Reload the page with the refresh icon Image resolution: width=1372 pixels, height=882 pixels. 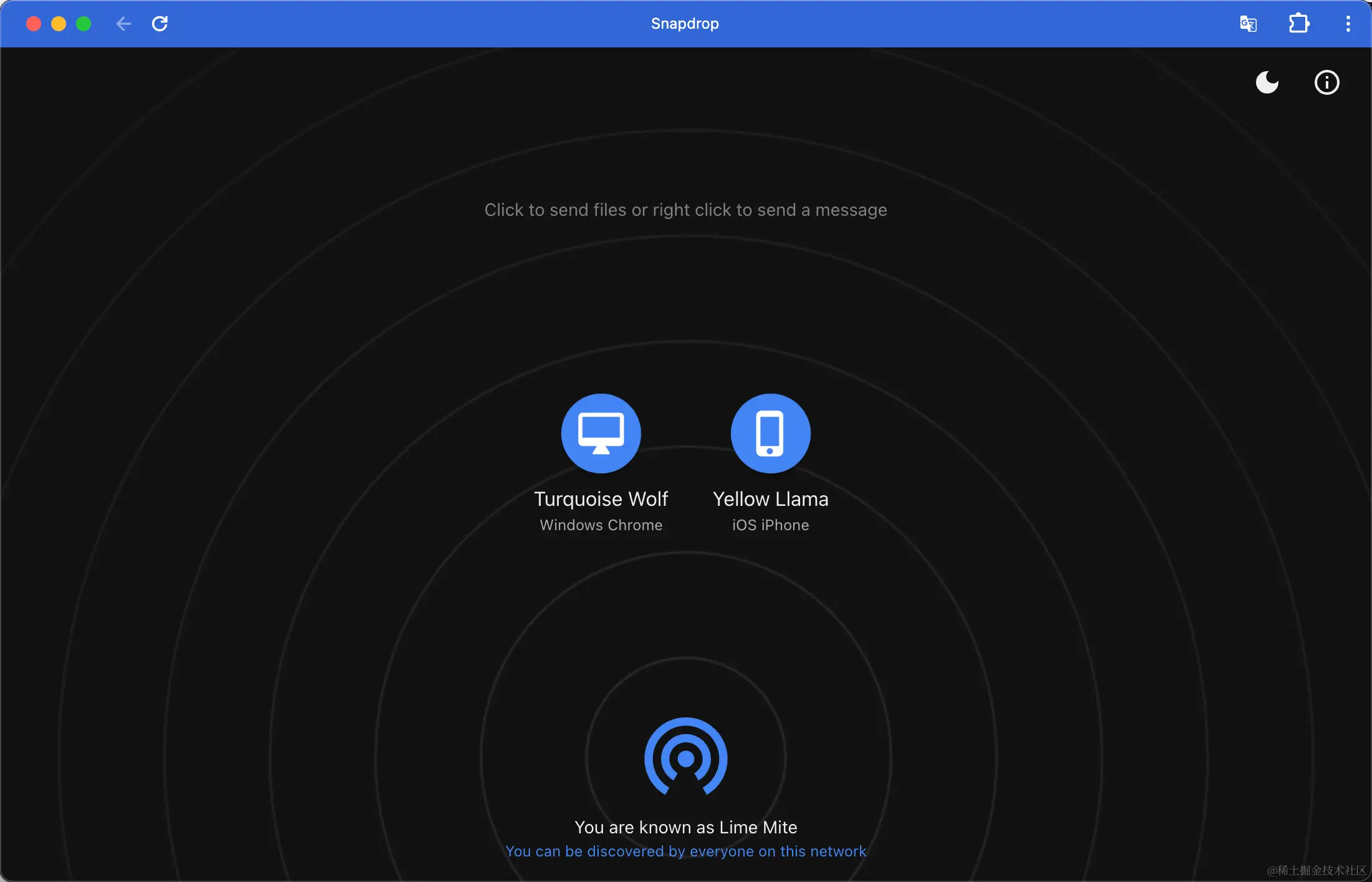pos(160,24)
